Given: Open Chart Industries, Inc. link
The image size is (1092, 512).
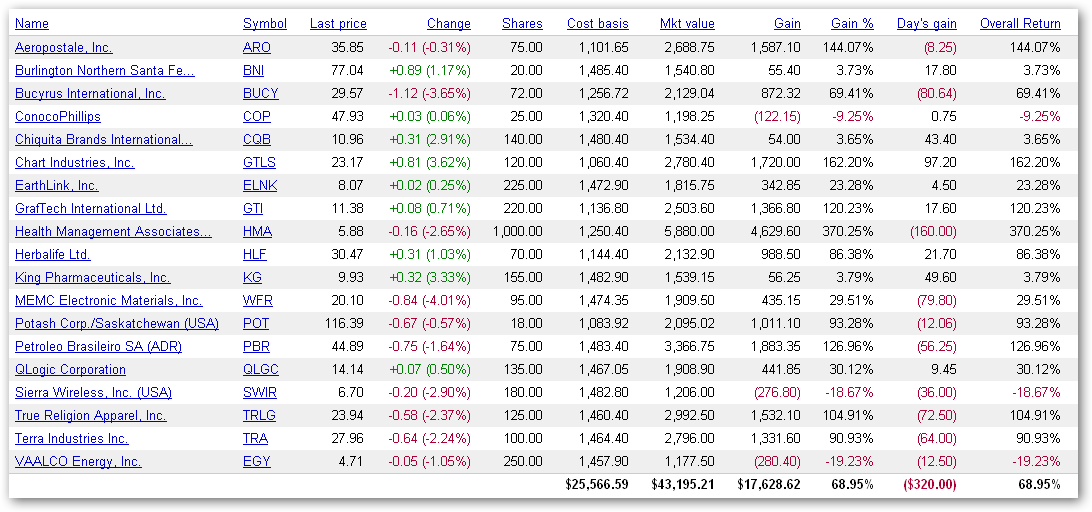Looking at the screenshot, I should (75, 162).
